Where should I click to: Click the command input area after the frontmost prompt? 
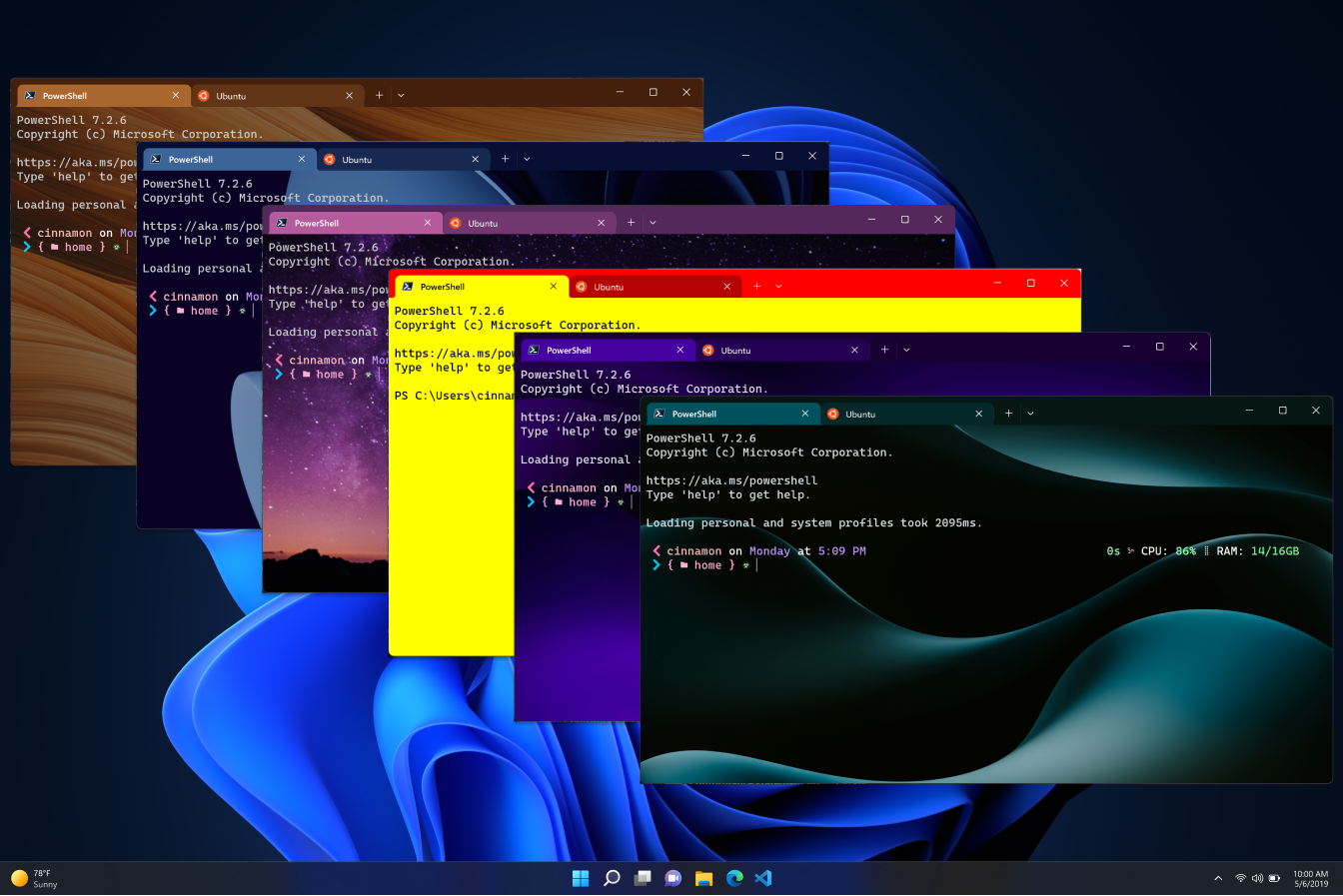(x=759, y=564)
